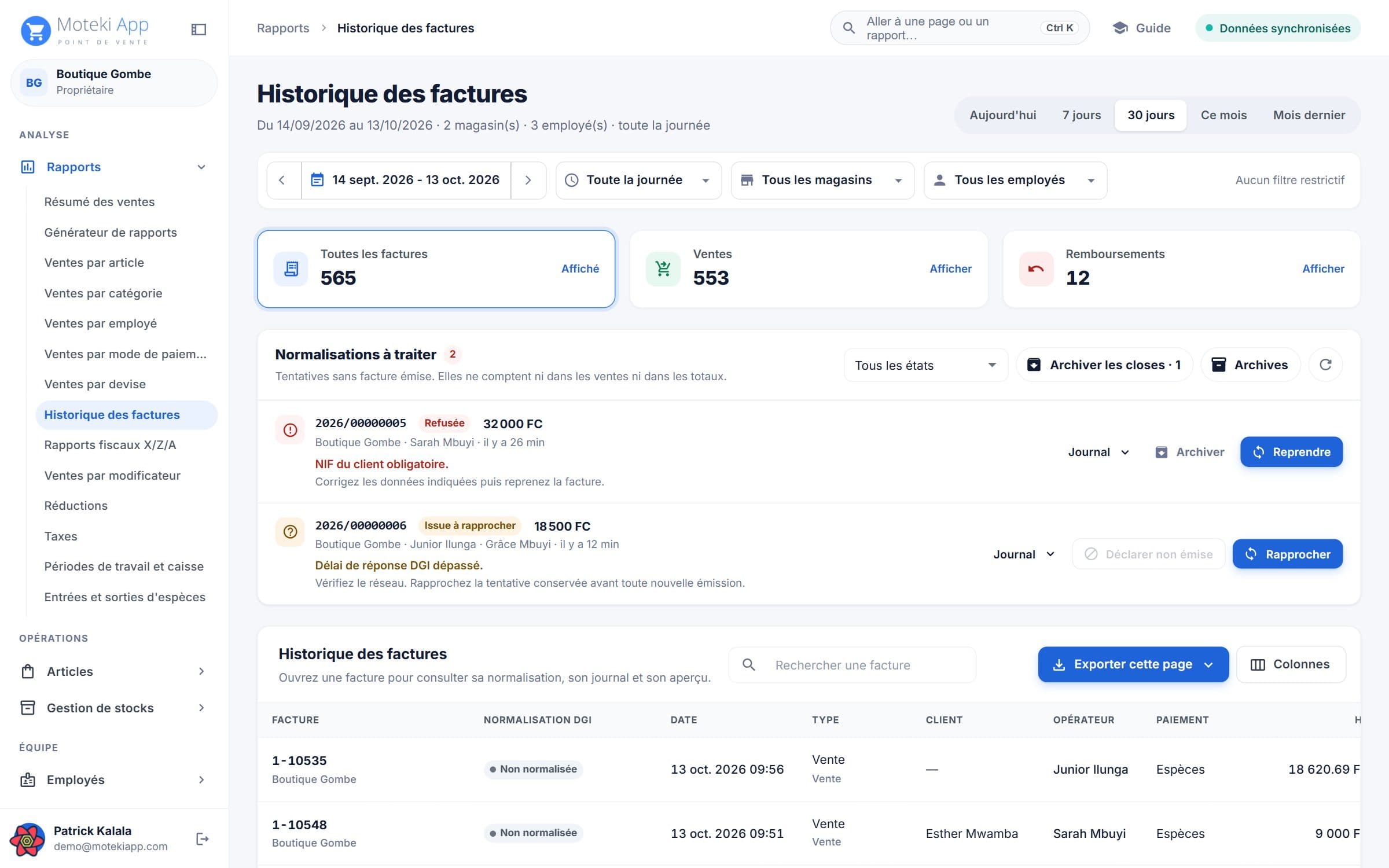Image resolution: width=1389 pixels, height=868 pixels.
Task: Refresh the normalisations list
Action: pyautogui.click(x=1325, y=365)
